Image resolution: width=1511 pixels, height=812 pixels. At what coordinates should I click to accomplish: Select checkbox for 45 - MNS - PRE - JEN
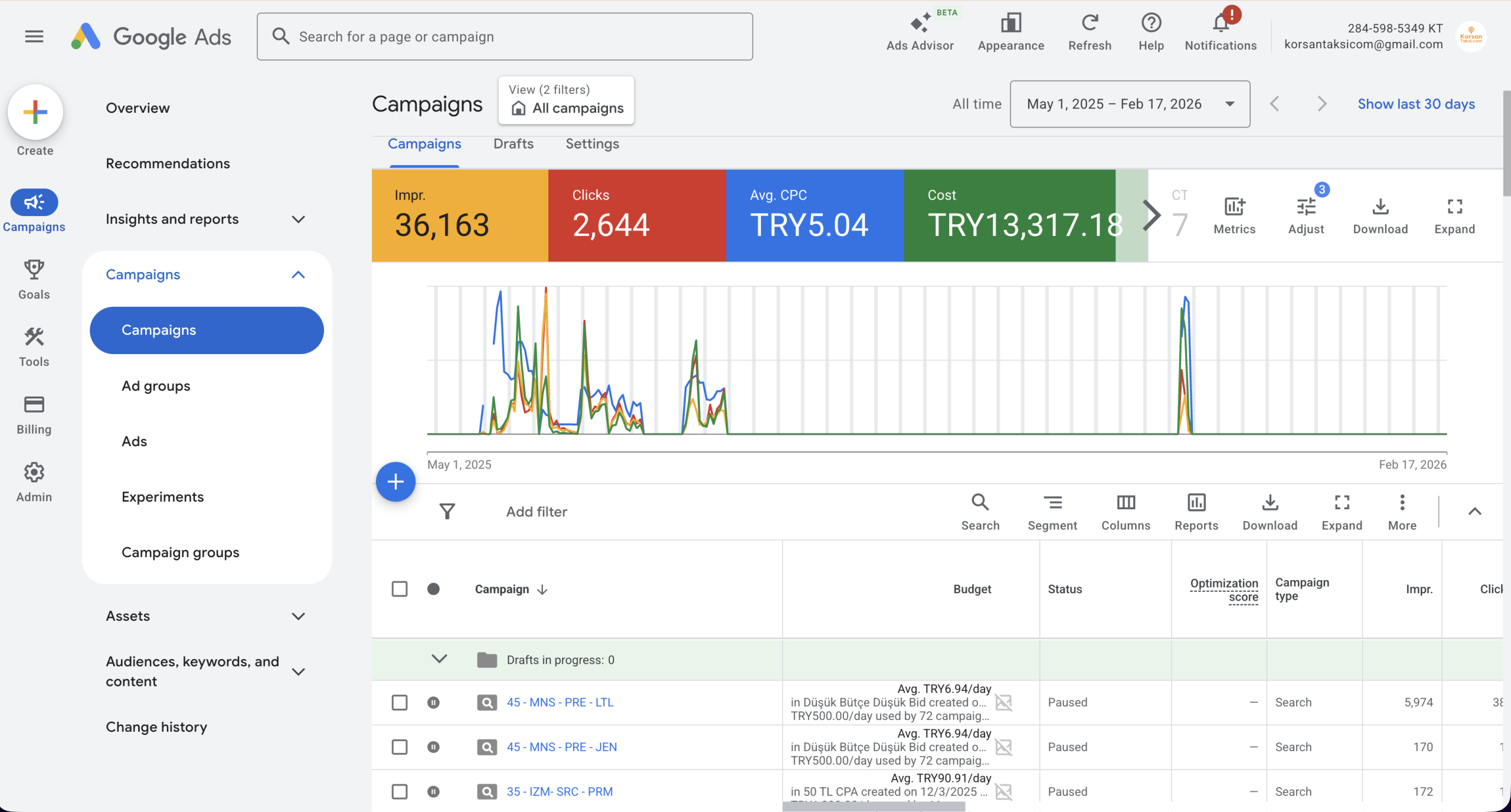coord(400,747)
